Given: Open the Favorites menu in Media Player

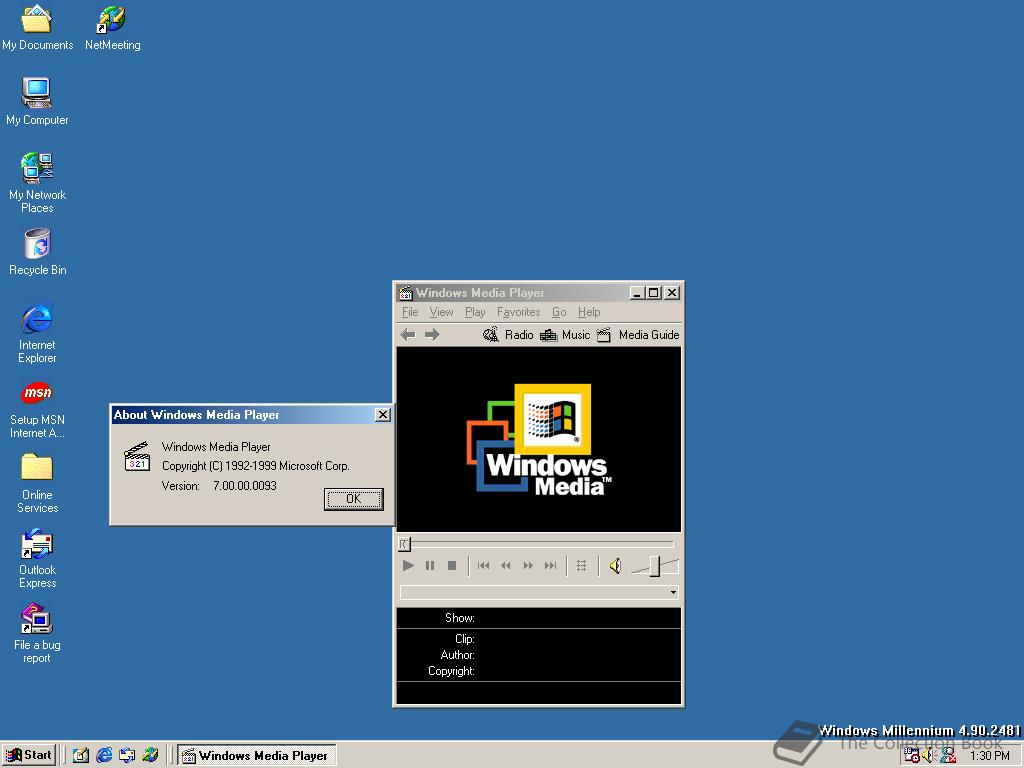Looking at the screenshot, I should [x=519, y=312].
